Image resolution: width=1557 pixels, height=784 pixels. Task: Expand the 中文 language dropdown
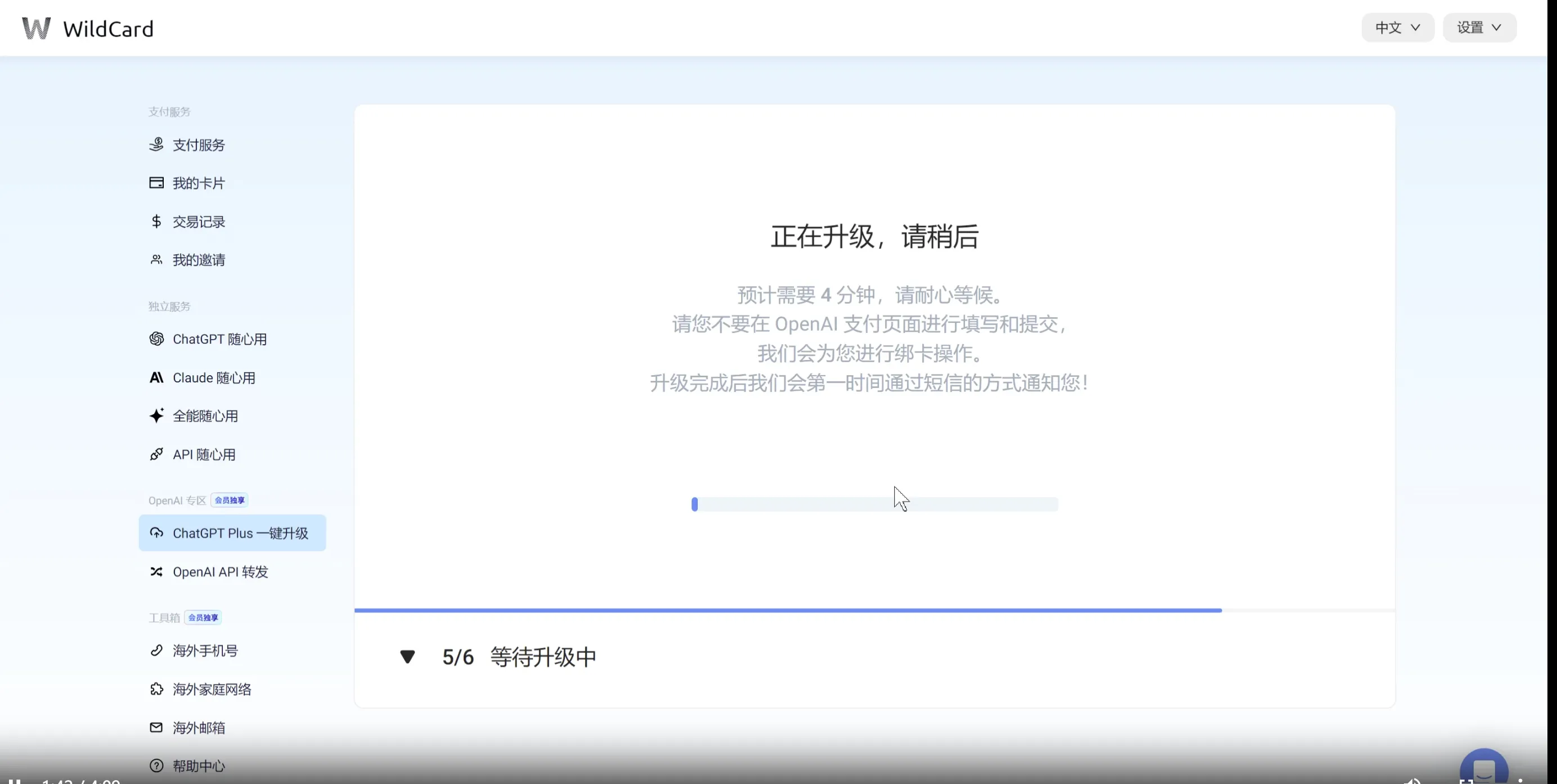[x=1397, y=28]
